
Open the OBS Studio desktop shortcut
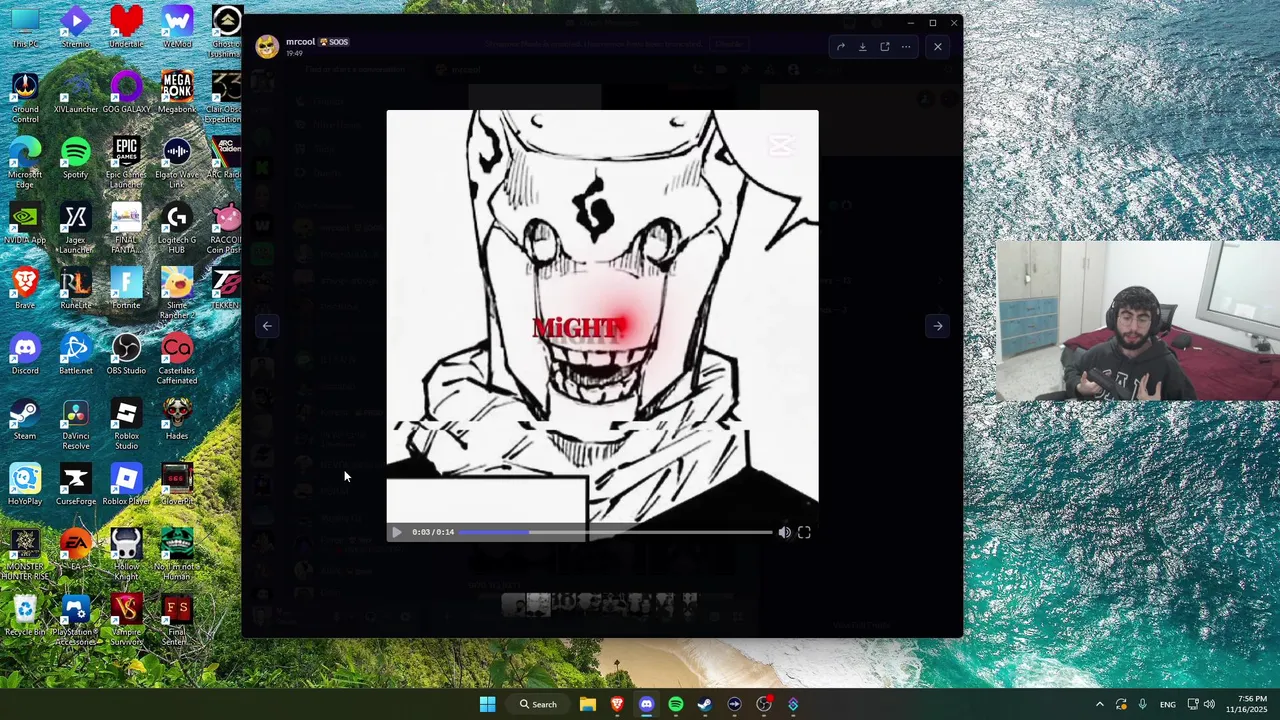[x=126, y=353]
